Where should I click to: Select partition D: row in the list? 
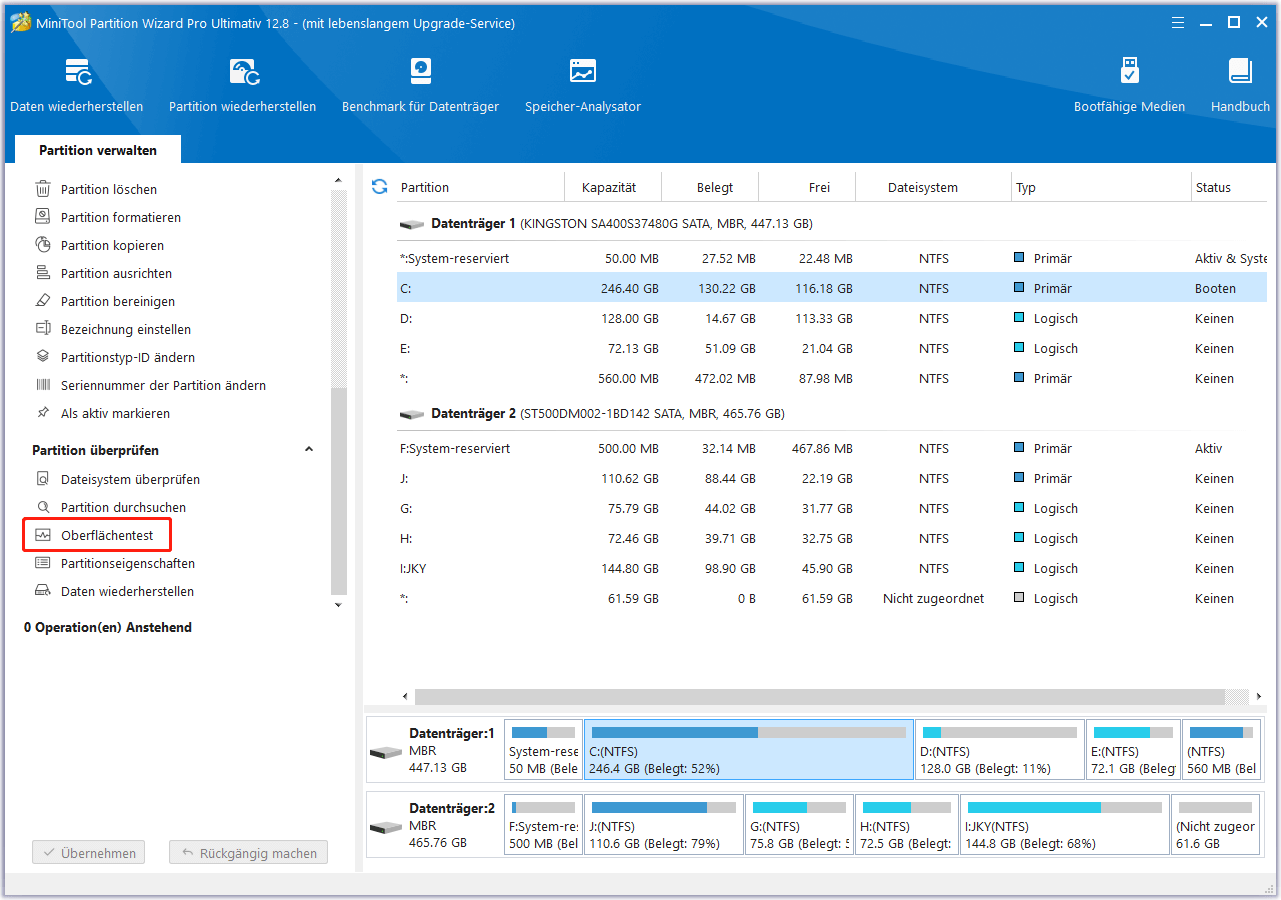(x=831, y=318)
